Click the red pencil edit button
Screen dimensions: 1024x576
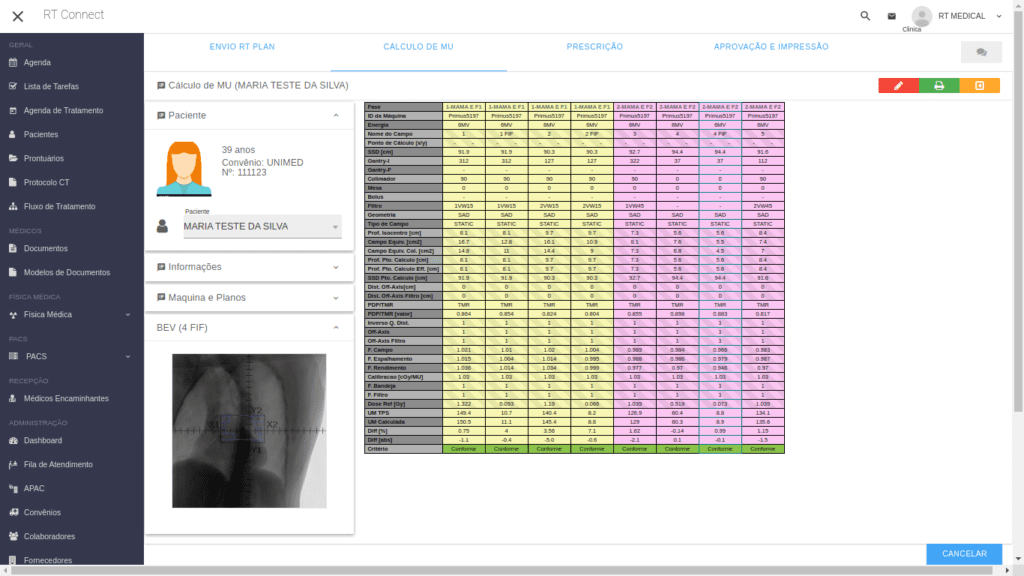(x=898, y=86)
